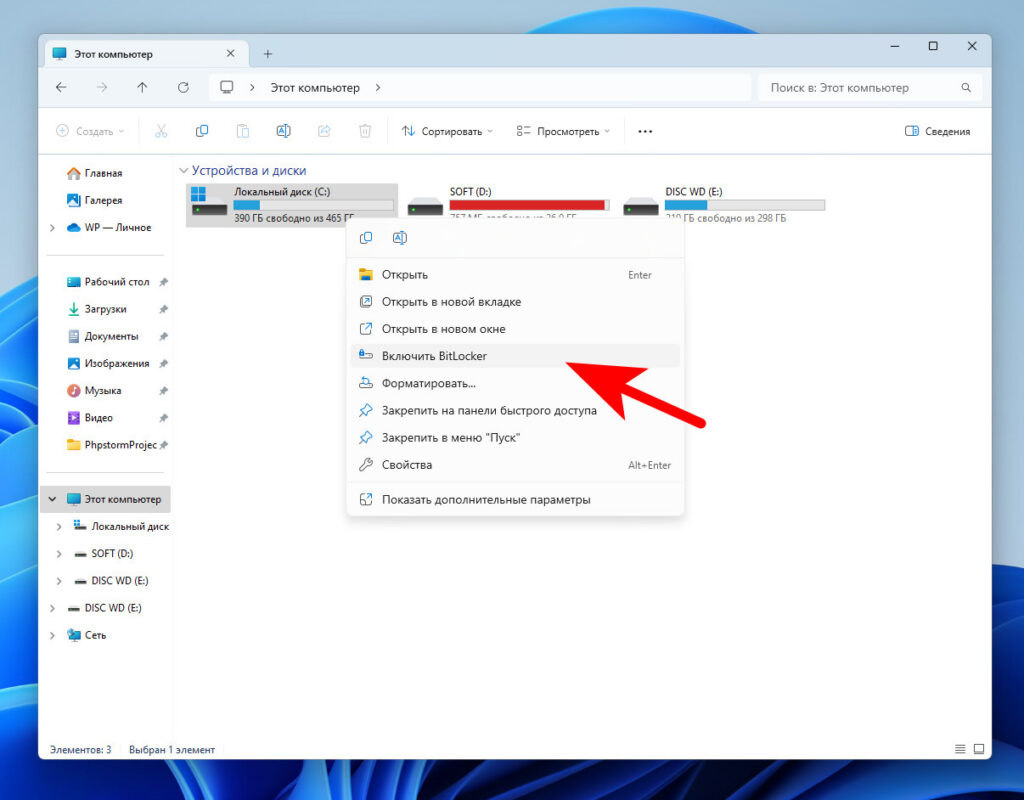Click the 'Элементов: 3' status text

pyautogui.click(x=80, y=750)
